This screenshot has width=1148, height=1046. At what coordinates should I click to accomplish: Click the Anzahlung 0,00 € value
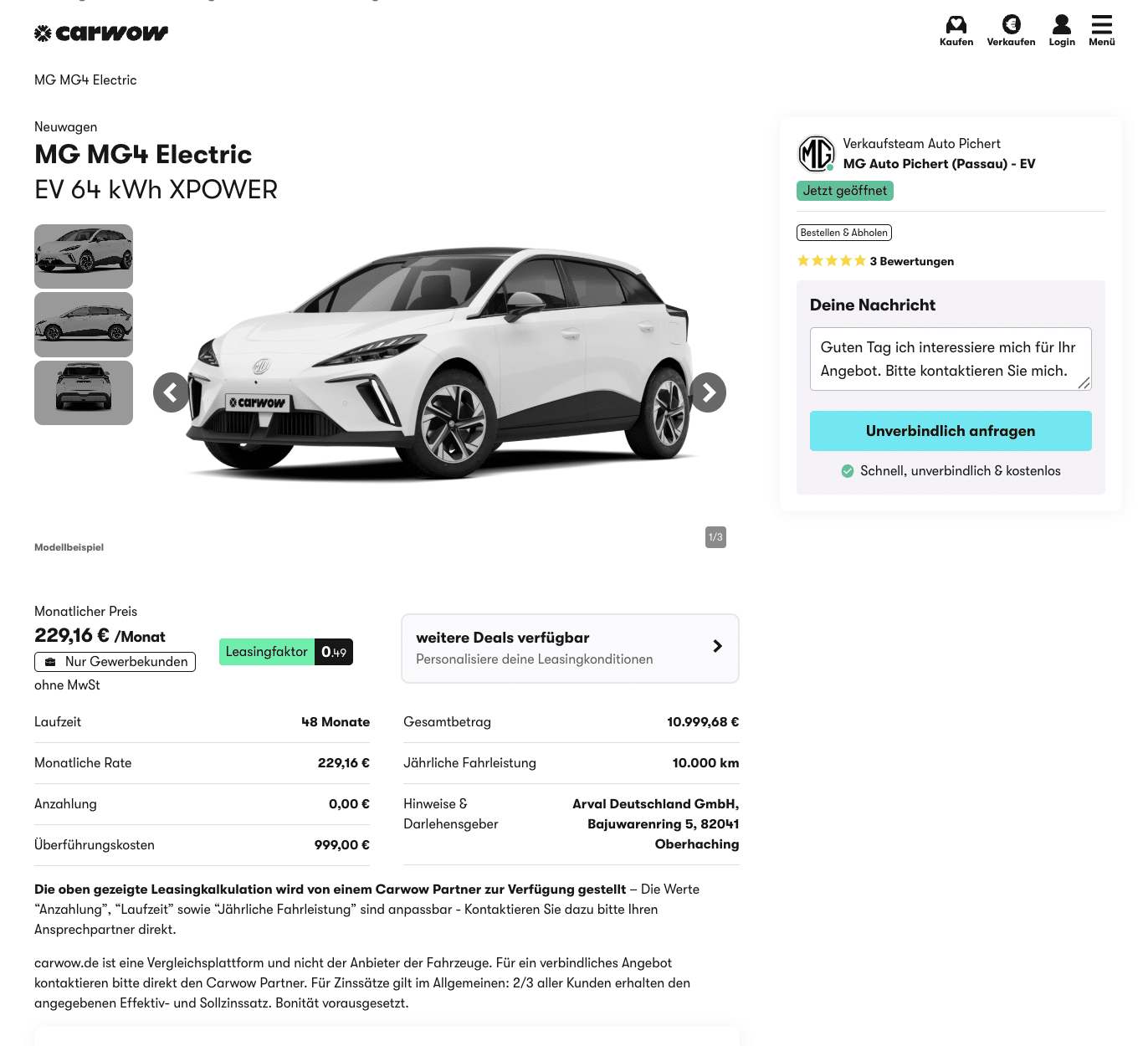tap(349, 804)
